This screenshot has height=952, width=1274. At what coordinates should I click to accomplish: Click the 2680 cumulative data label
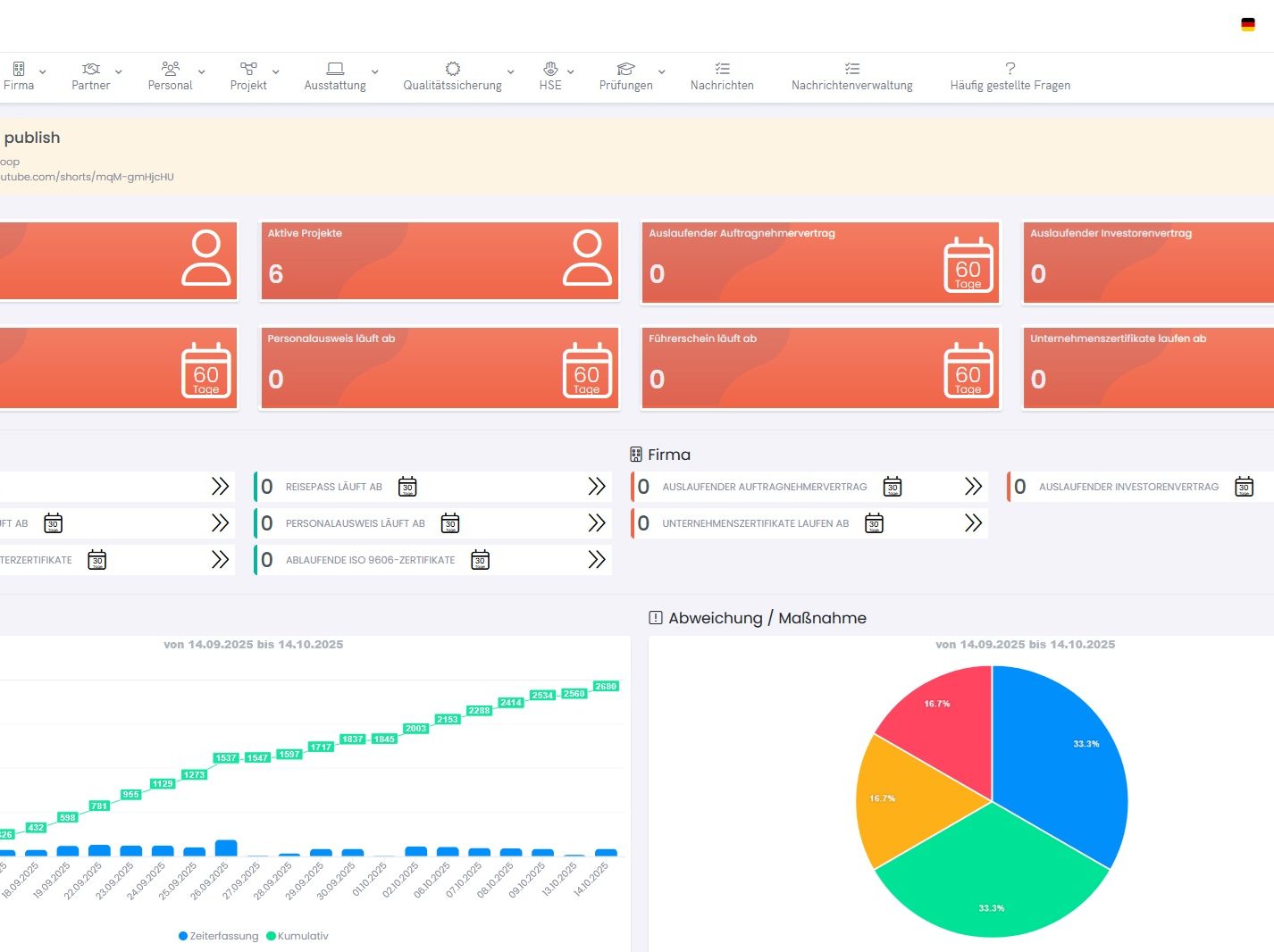606,686
